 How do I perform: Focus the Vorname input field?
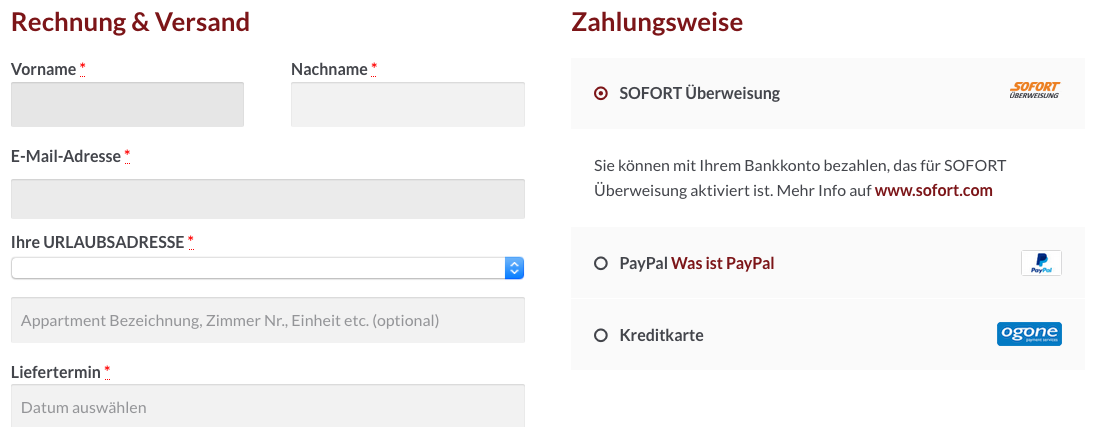128,104
